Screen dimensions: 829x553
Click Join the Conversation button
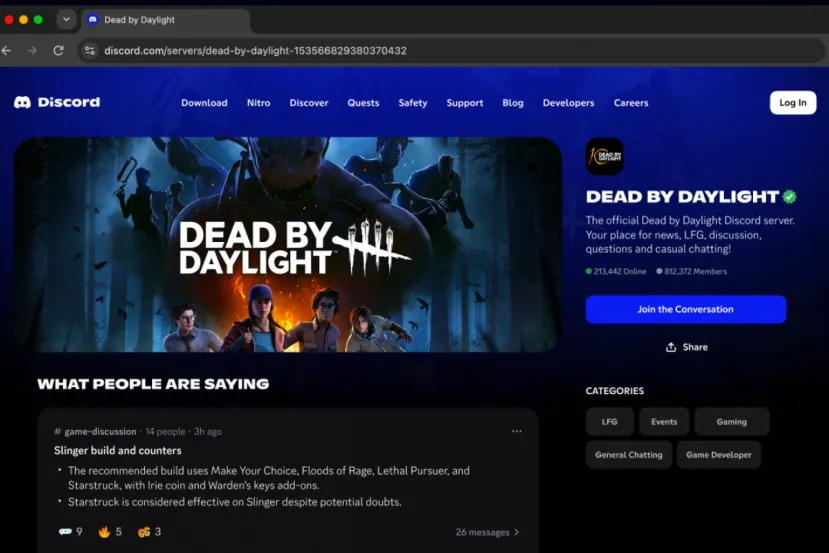click(686, 309)
